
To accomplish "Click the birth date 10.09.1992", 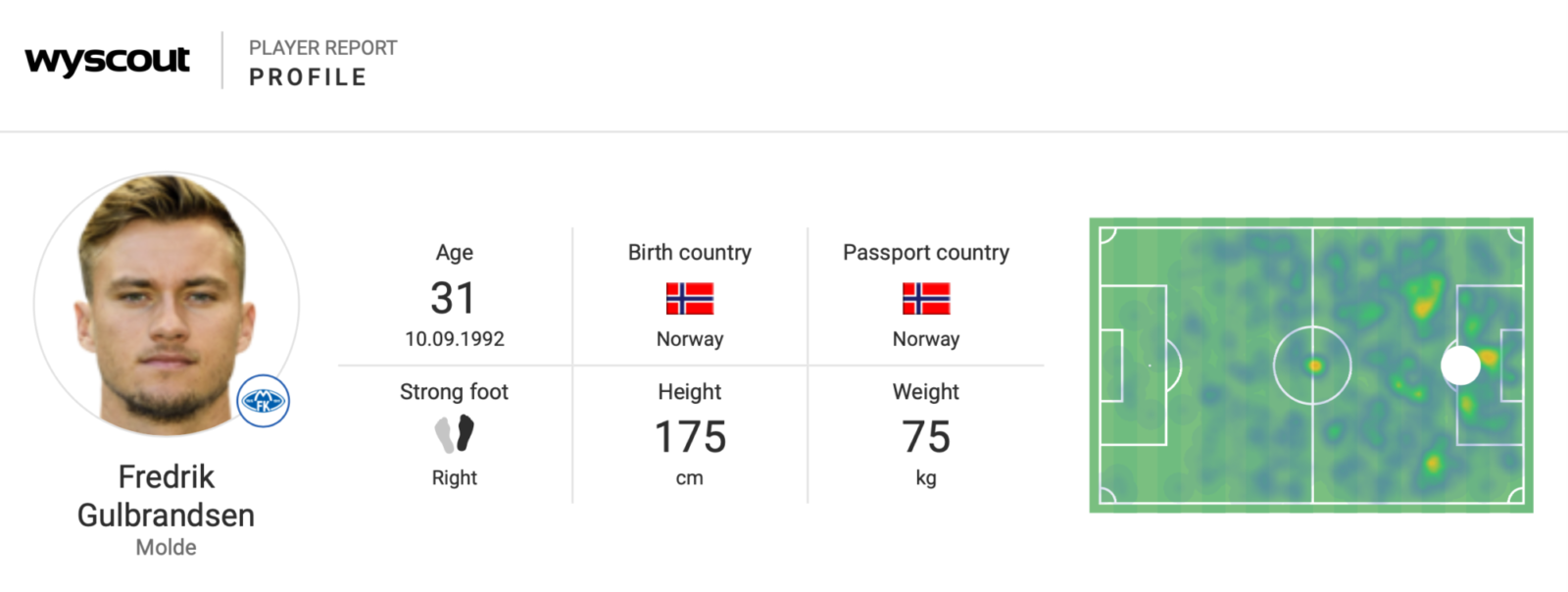I will 455,339.
